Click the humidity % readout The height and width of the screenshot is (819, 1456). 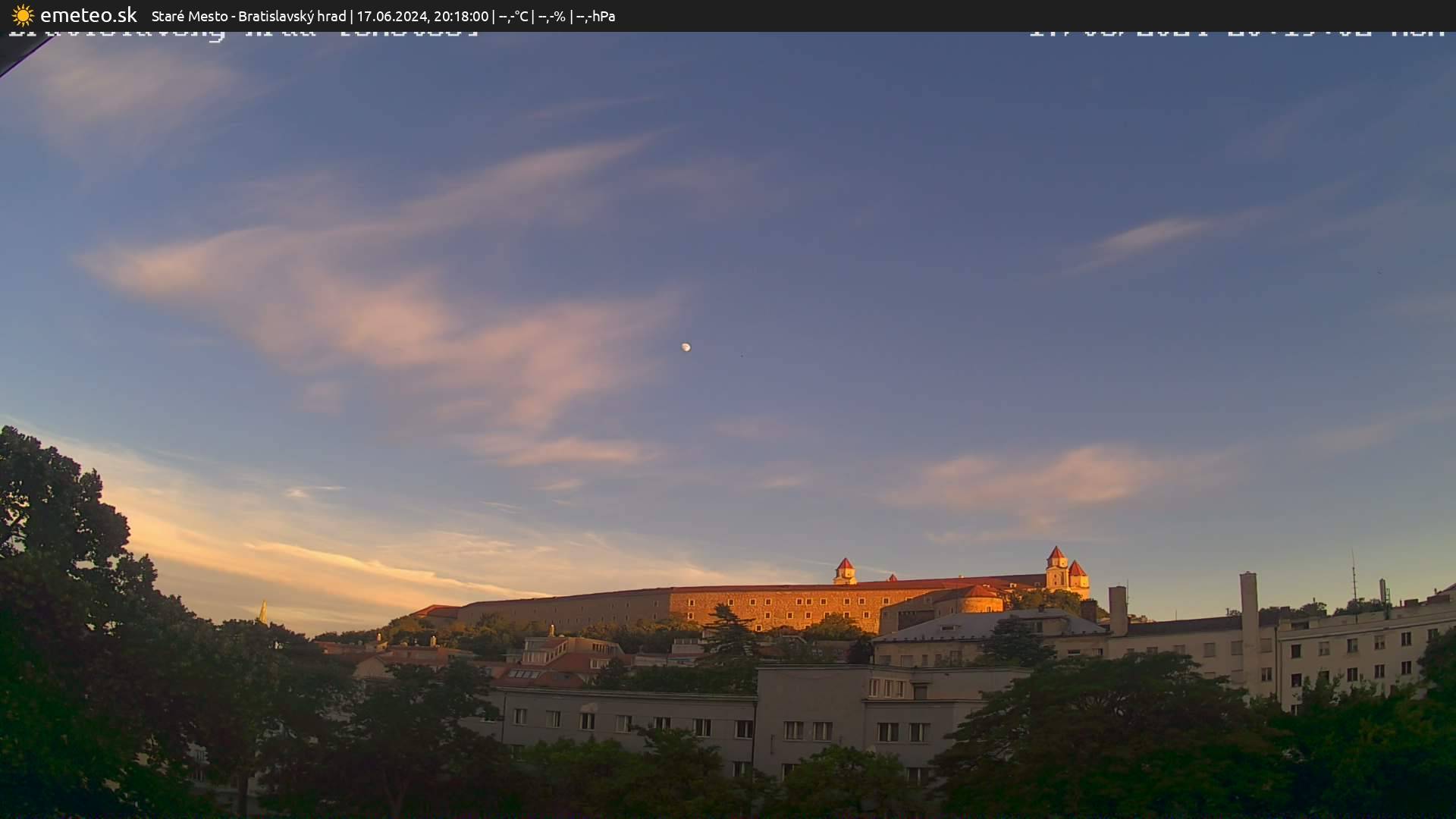pyautogui.click(x=551, y=16)
